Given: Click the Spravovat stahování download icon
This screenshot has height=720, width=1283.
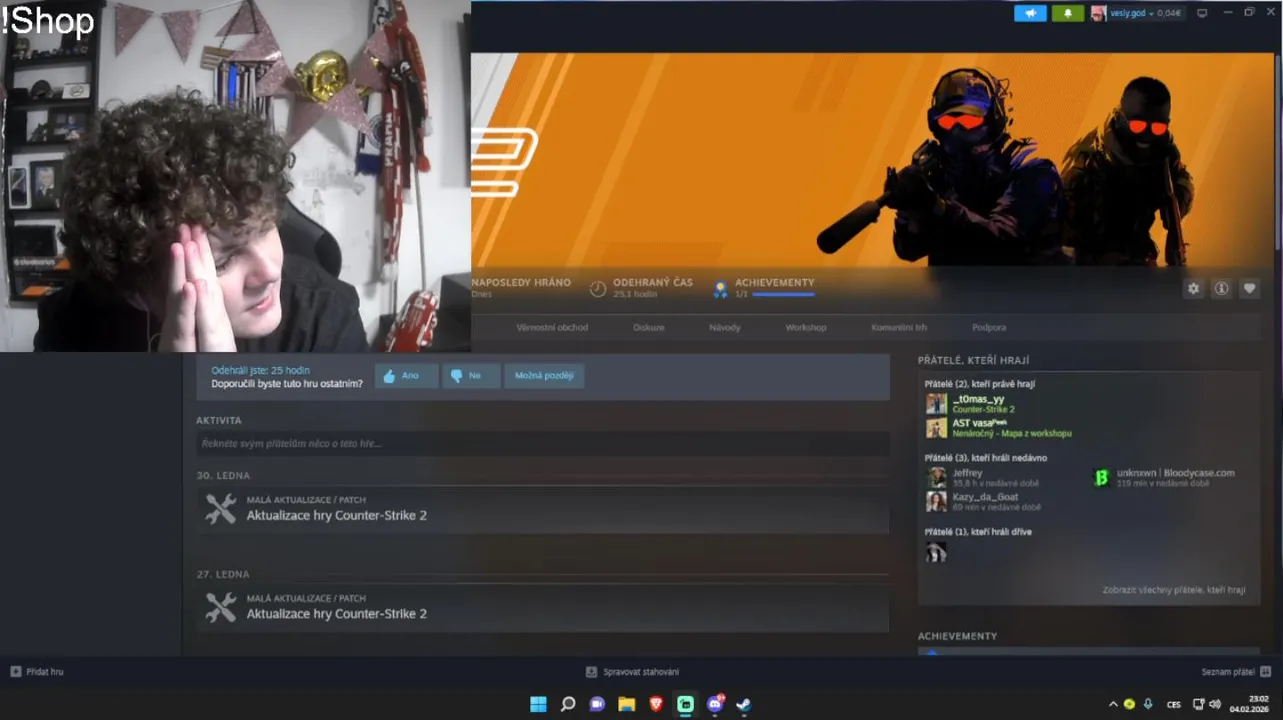Looking at the screenshot, I should [x=591, y=671].
